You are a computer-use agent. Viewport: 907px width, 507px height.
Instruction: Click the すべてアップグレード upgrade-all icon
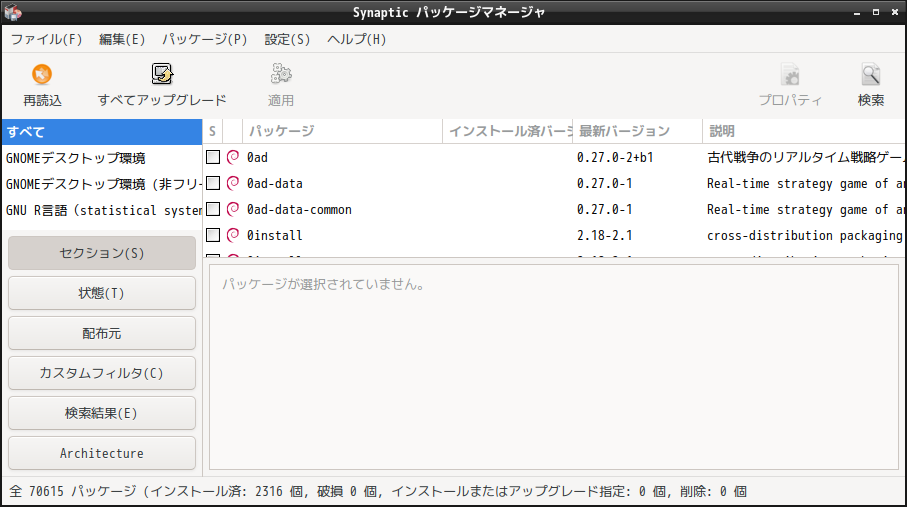point(162,74)
